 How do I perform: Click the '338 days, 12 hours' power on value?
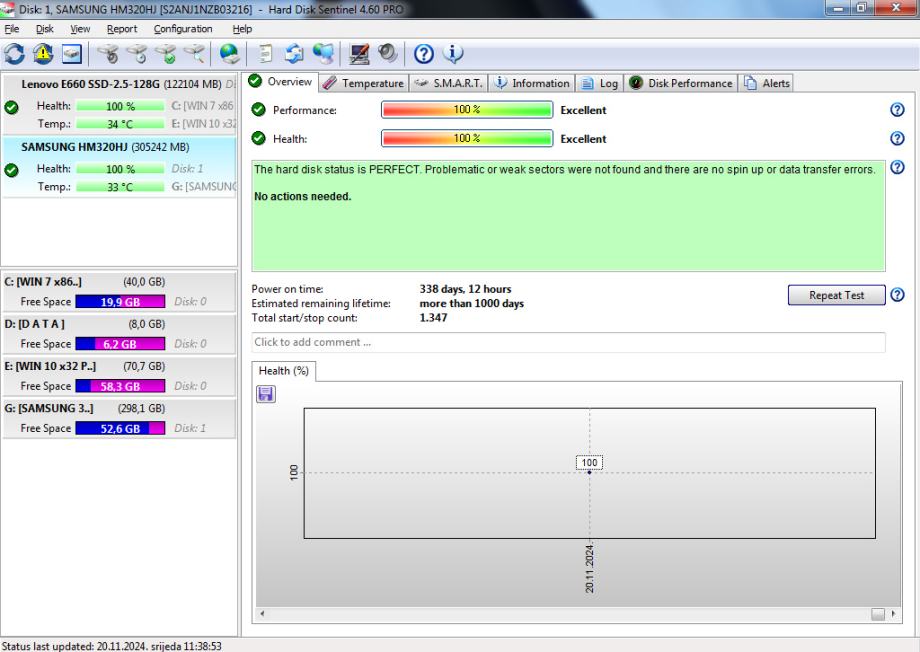pos(465,289)
